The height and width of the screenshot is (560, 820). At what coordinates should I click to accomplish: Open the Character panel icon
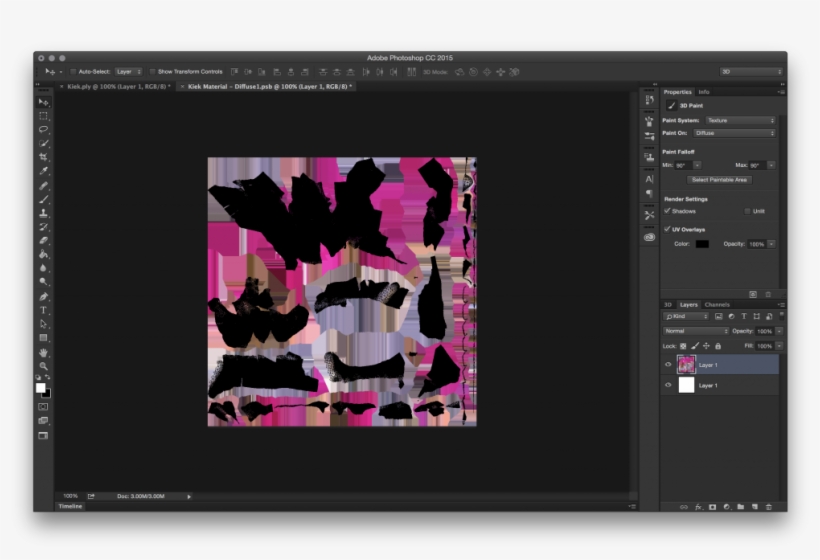pos(649,179)
